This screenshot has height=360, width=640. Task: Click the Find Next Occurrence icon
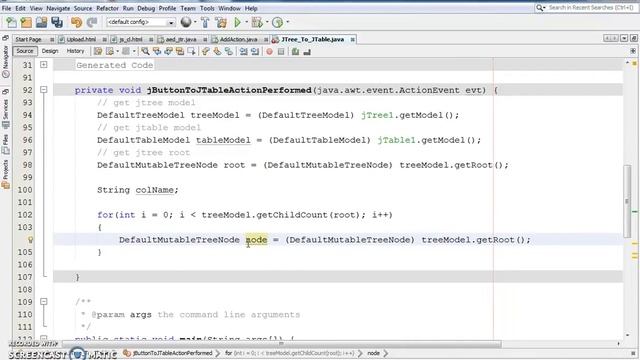point(169,51)
